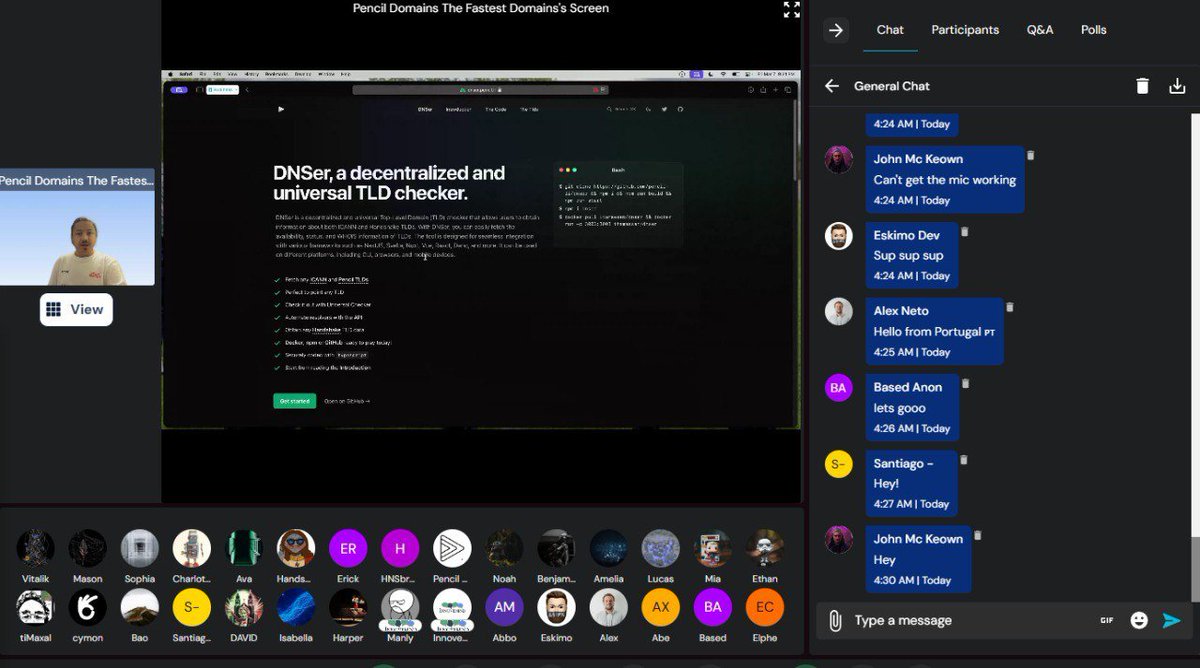Image resolution: width=1200 pixels, height=668 pixels.
Task: Open Based Anon's BA avatar in chat
Action: click(x=839, y=388)
